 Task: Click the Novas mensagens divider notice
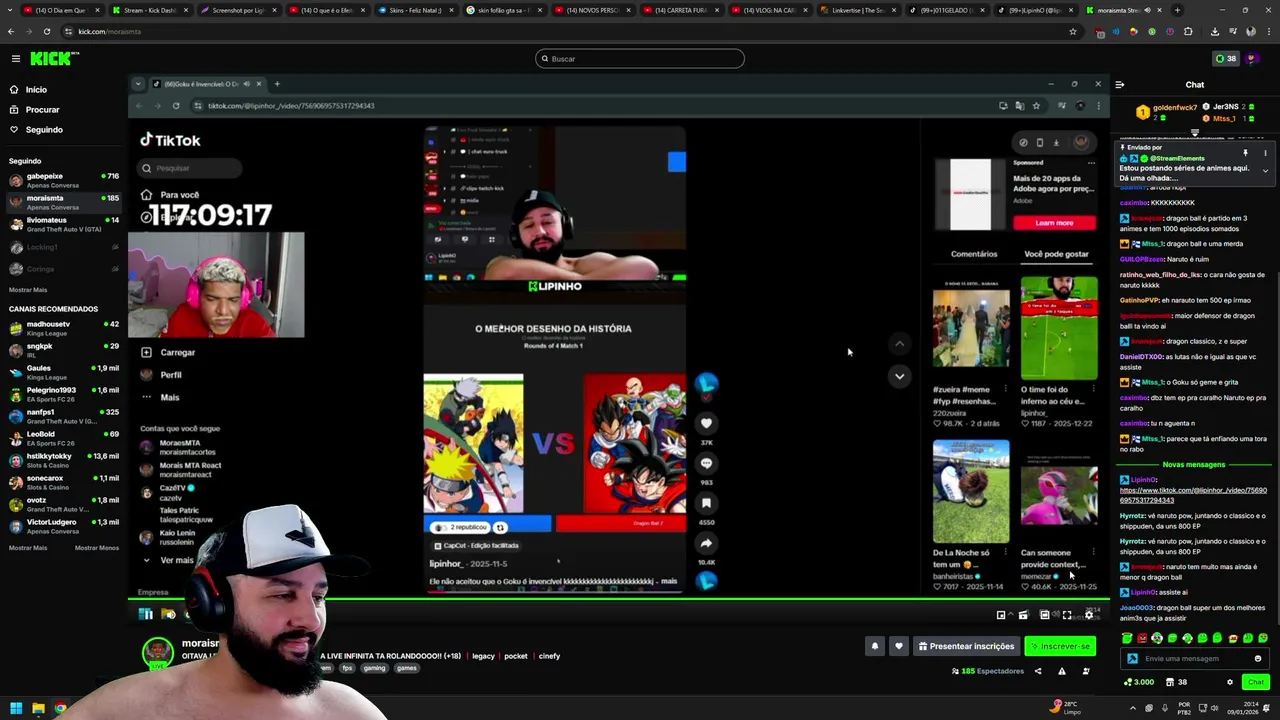coord(1193,465)
